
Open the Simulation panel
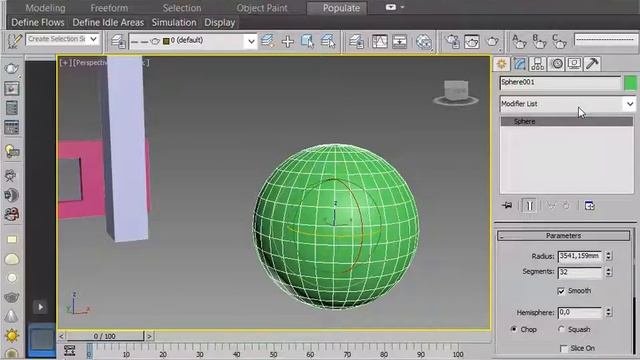tap(174, 22)
